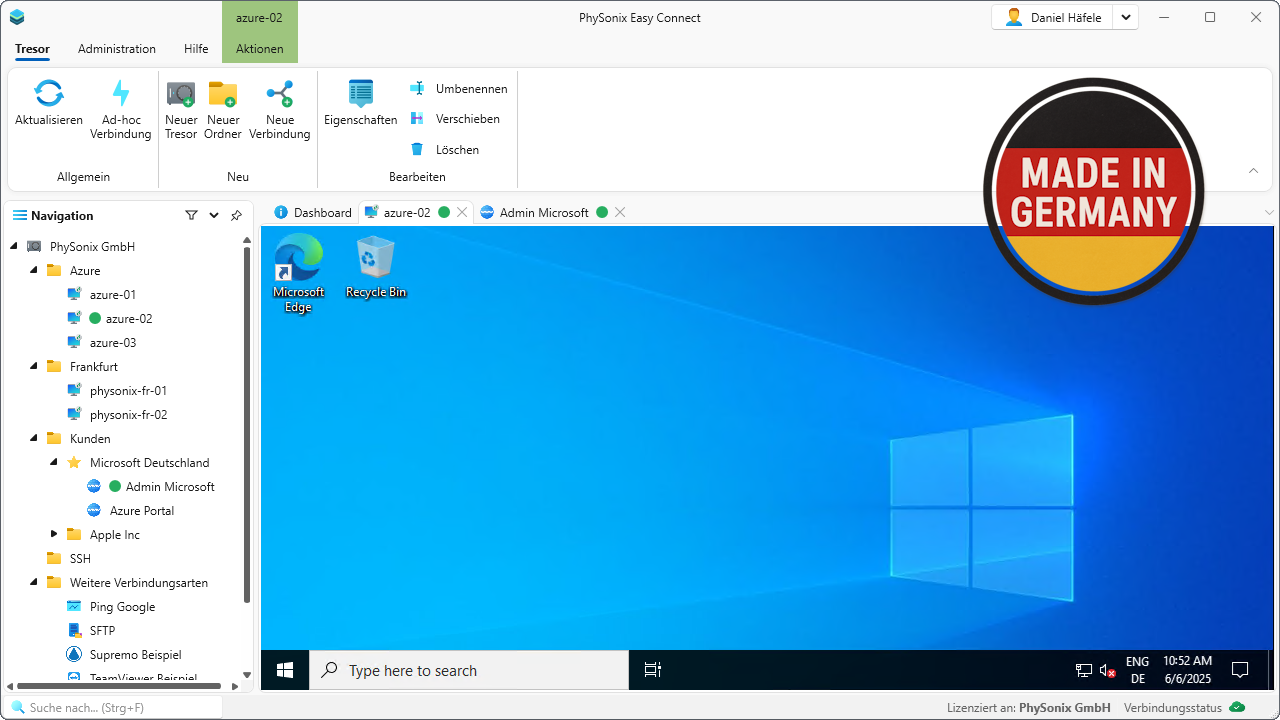Screen dimensions: 1280x720
Task: Open the Navigation panel options chevron
Action: pyautogui.click(x=214, y=215)
